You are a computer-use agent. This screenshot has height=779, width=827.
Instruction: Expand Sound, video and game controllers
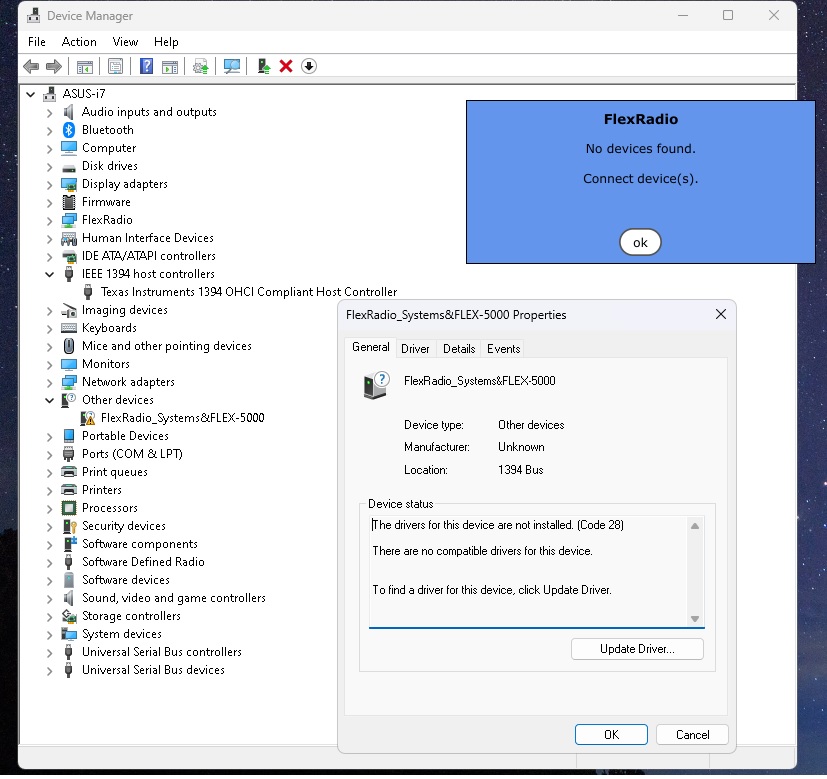tap(49, 599)
